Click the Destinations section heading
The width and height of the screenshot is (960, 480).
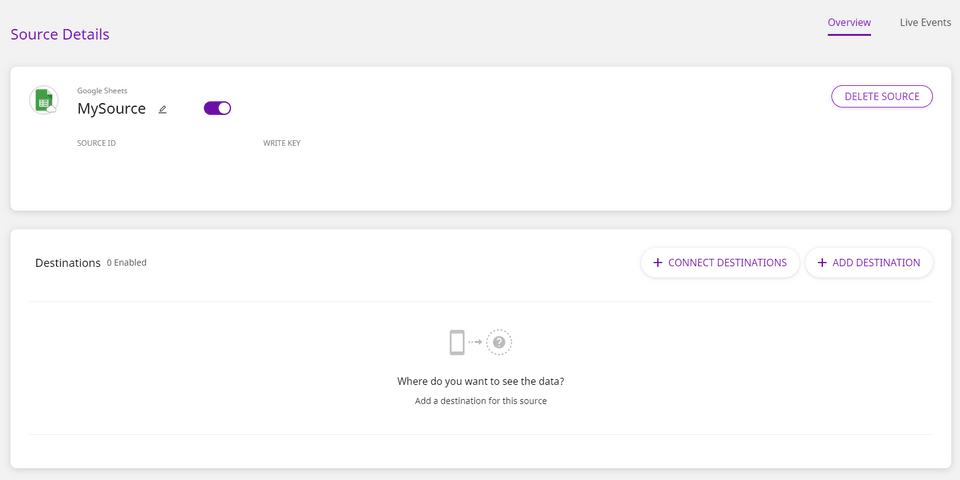click(68, 263)
